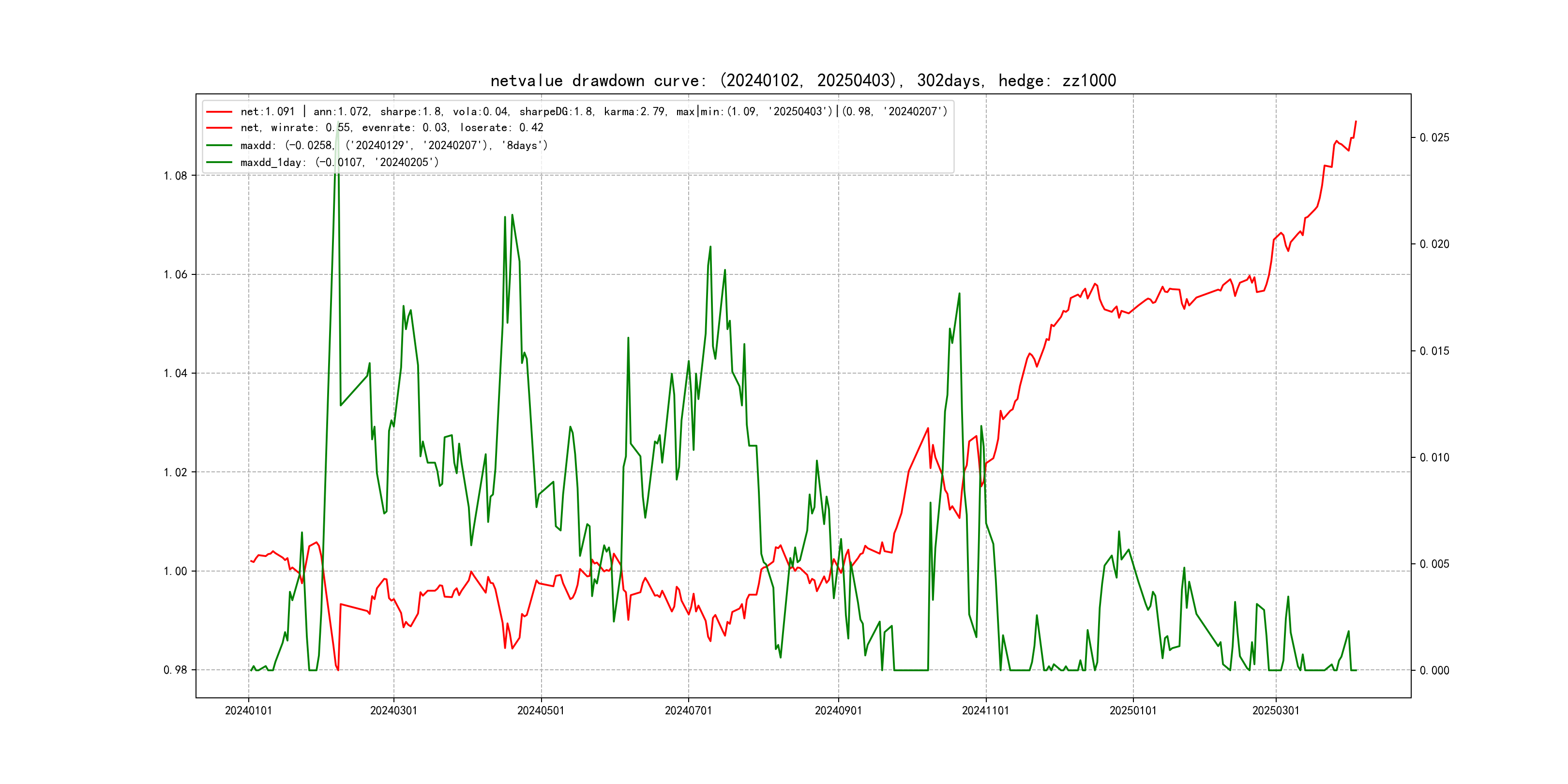The image size is (1568, 784).
Task: Click the 20240901 x-axis tick label
Action: (x=838, y=710)
